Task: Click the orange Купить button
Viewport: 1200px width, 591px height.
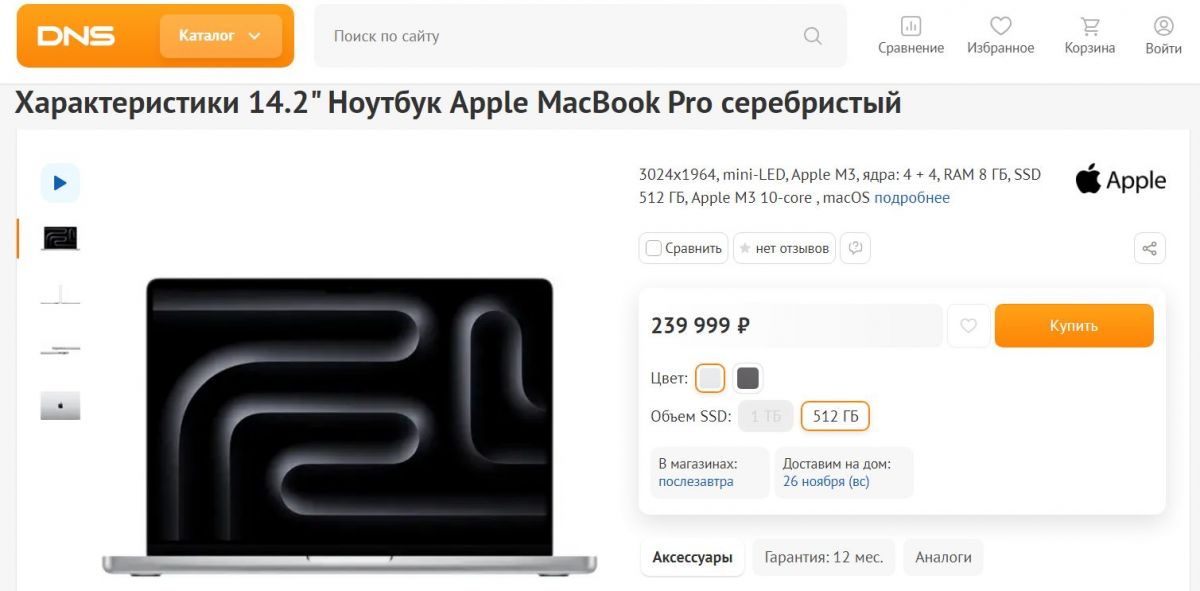Action: [x=1074, y=326]
